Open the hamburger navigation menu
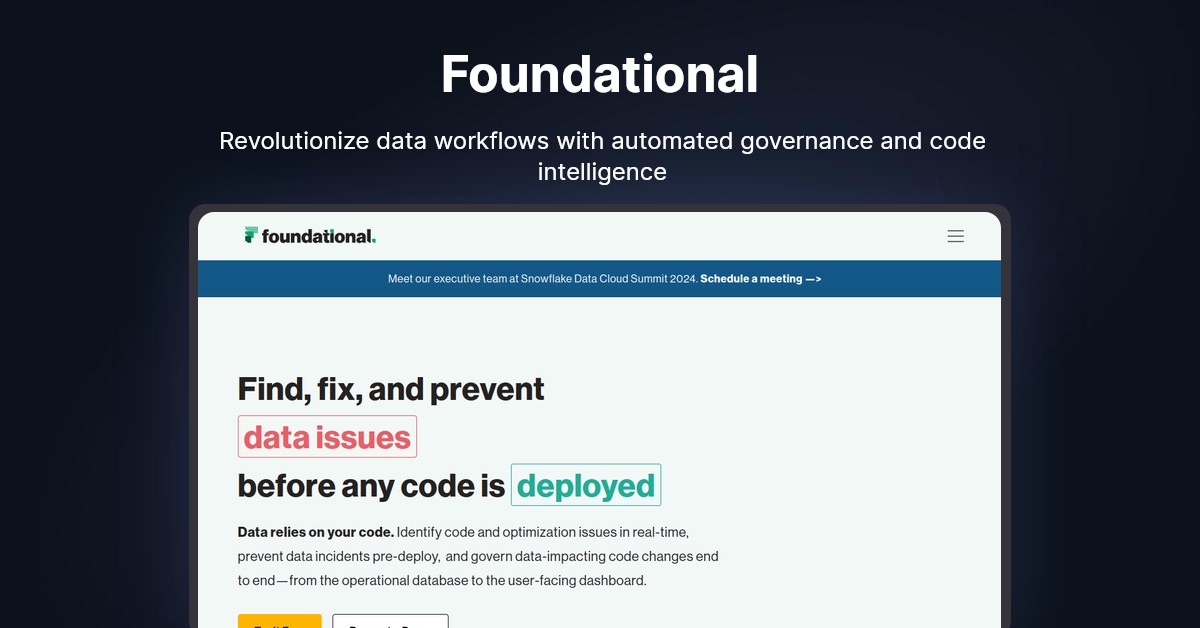The image size is (1200, 628). pos(955,236)
